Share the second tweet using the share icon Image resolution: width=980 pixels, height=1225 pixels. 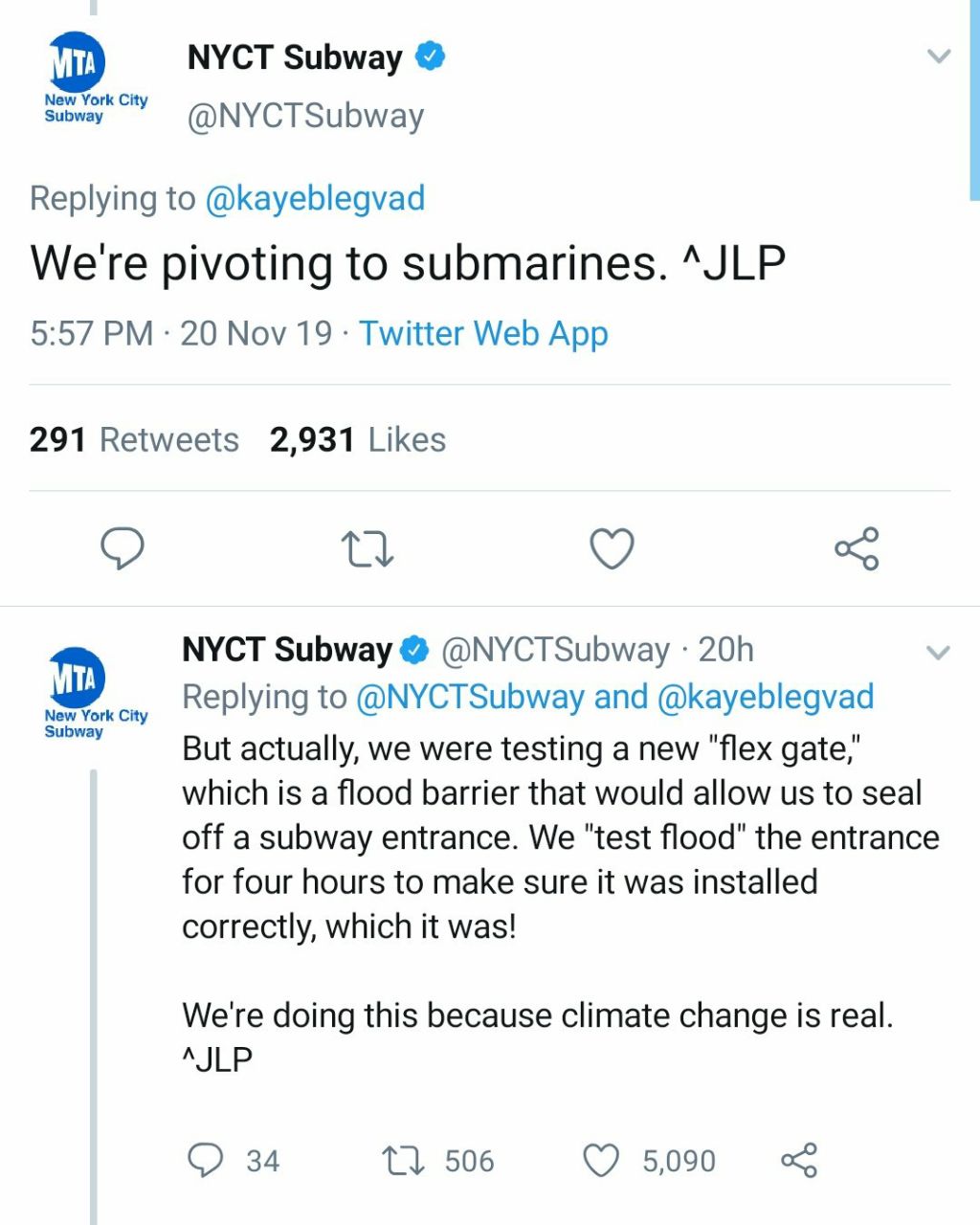(x=799, y=1160)
